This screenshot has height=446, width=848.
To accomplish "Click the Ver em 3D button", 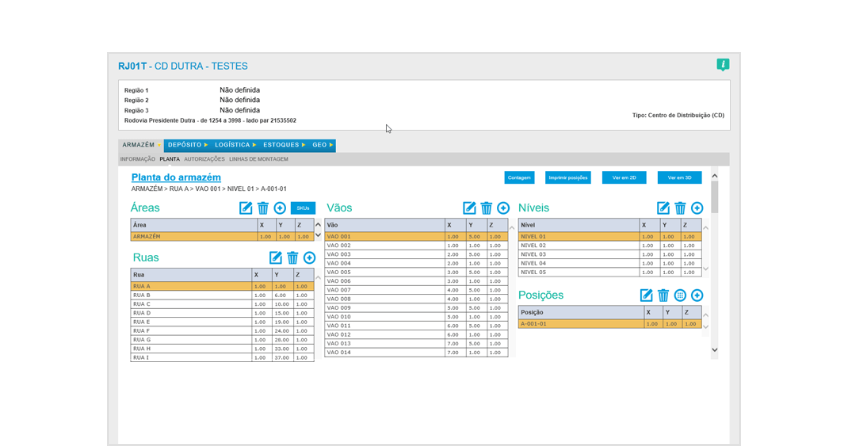I will (x=679, y=178).
